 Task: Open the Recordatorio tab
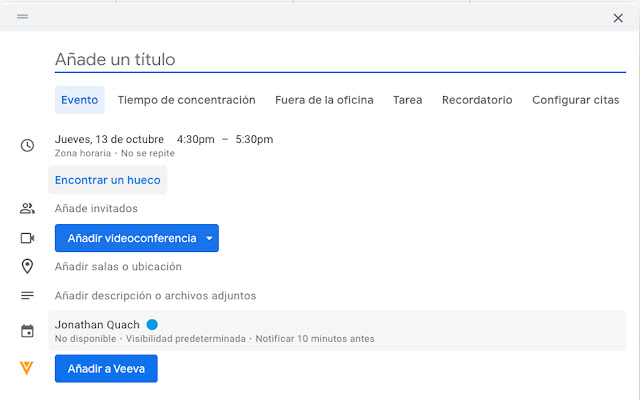tap(477, 100)
